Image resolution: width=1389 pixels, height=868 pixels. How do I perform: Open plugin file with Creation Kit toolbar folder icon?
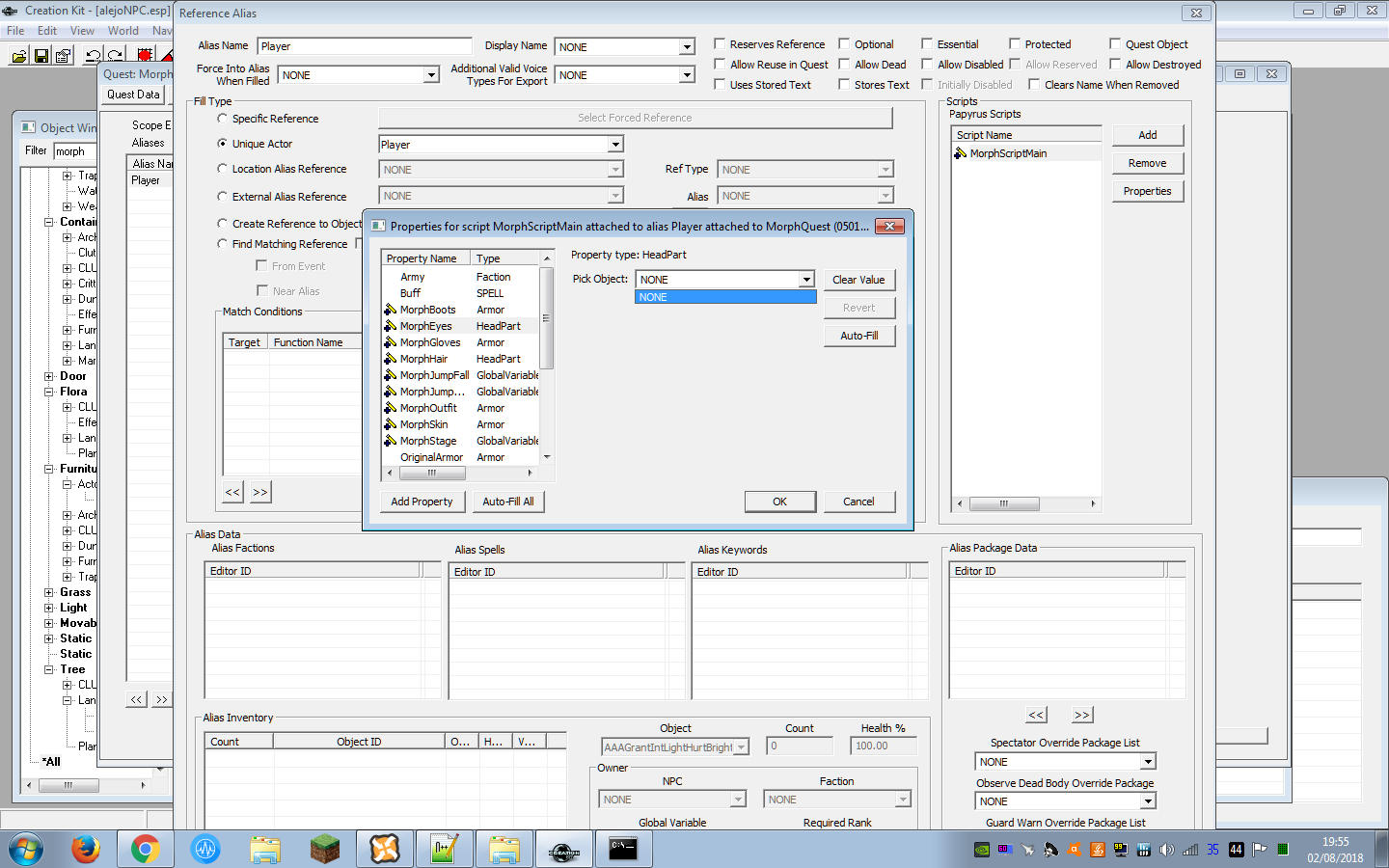pos(18,56)
